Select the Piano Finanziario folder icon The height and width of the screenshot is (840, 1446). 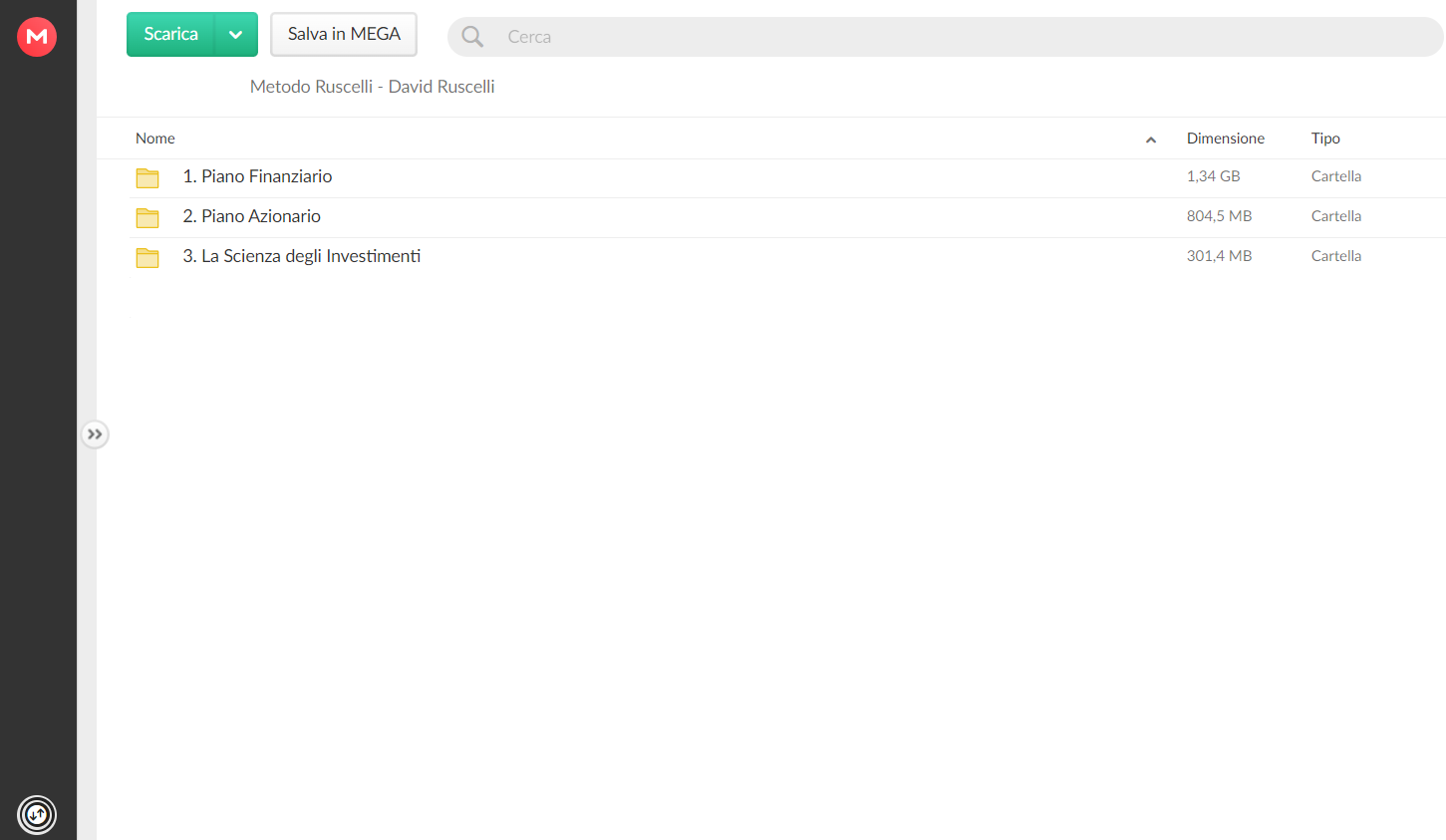[x=147, y=177]
